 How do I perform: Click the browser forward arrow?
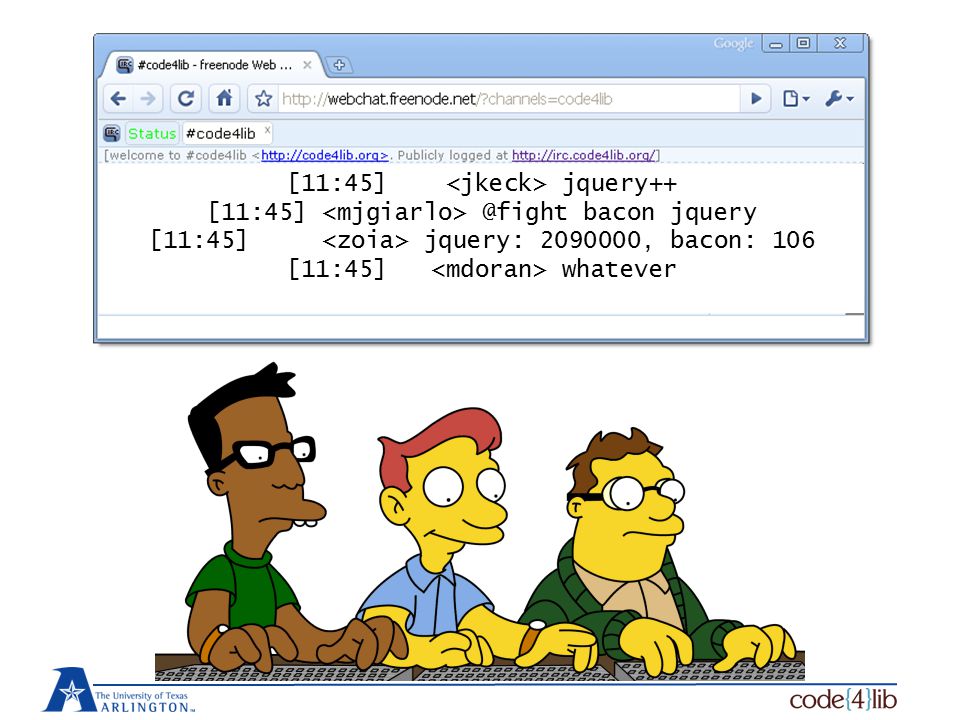tap(148, 99)
